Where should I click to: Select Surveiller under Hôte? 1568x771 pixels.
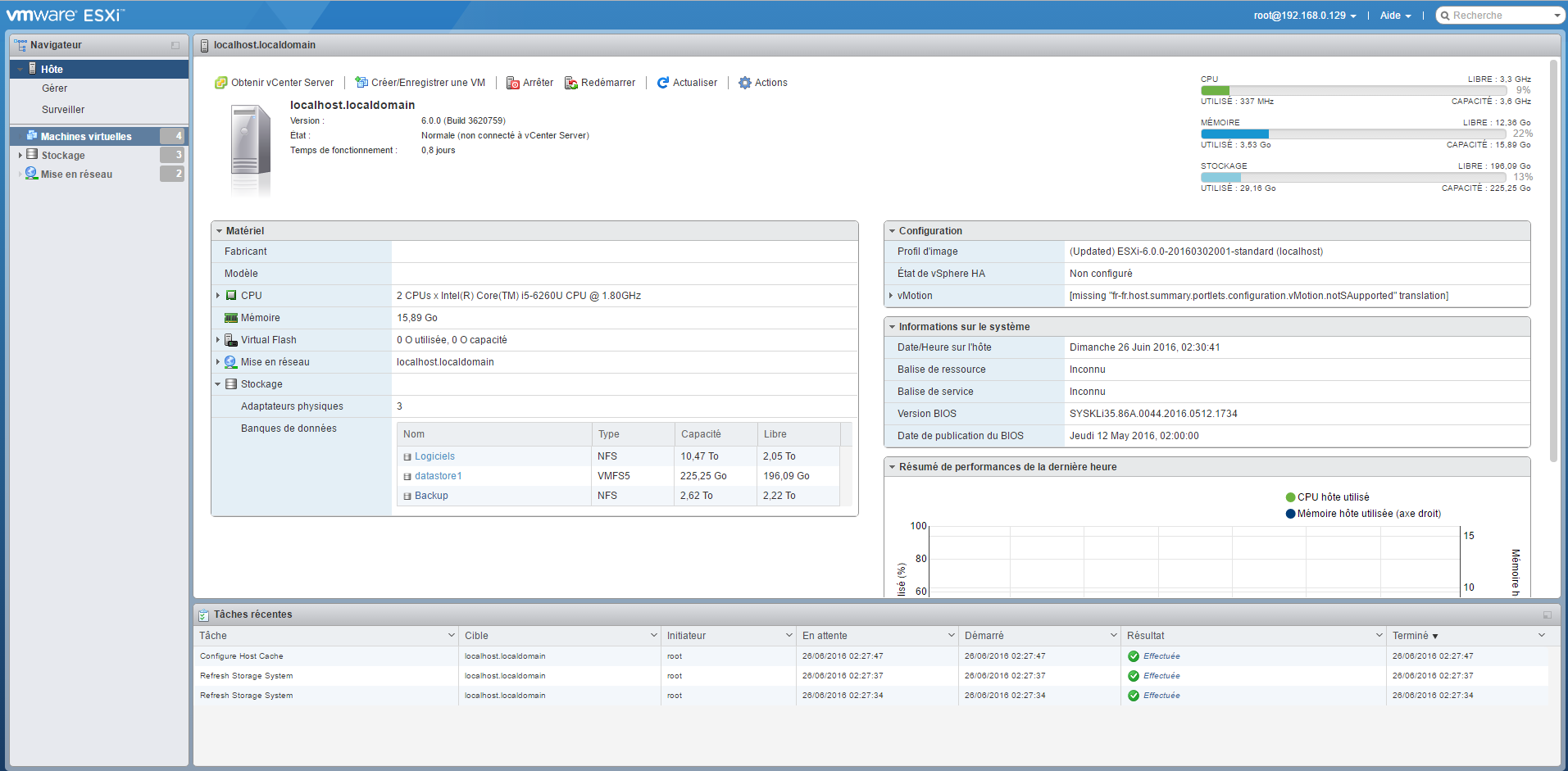[x=63, y=110]
